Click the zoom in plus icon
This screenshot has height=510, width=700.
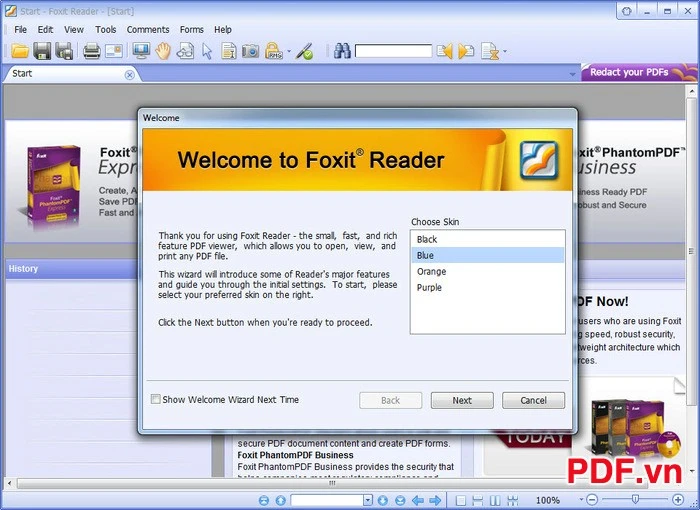click(678, 500)
